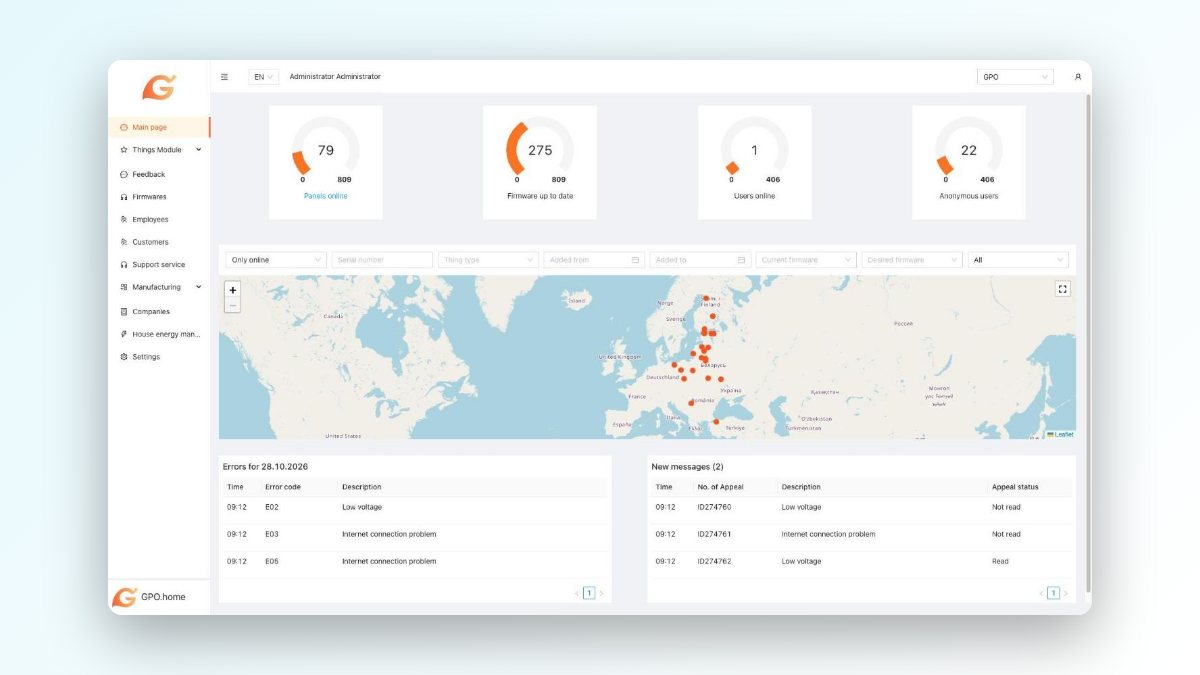The image size is (1200, 675).
Task: Open the user profile icon at top right
Action: click(x=1077, y=77)
